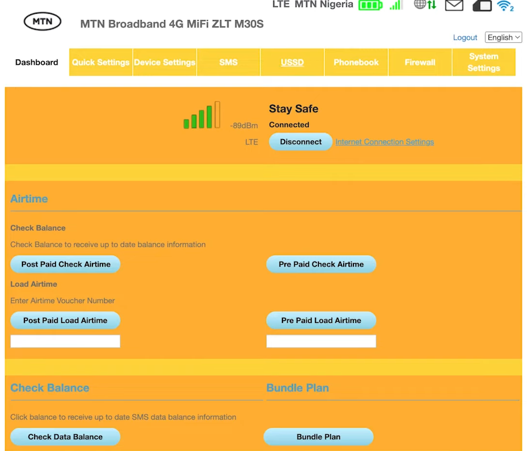
Task: Open the System Settings tab
Action: tap(484, 62)
